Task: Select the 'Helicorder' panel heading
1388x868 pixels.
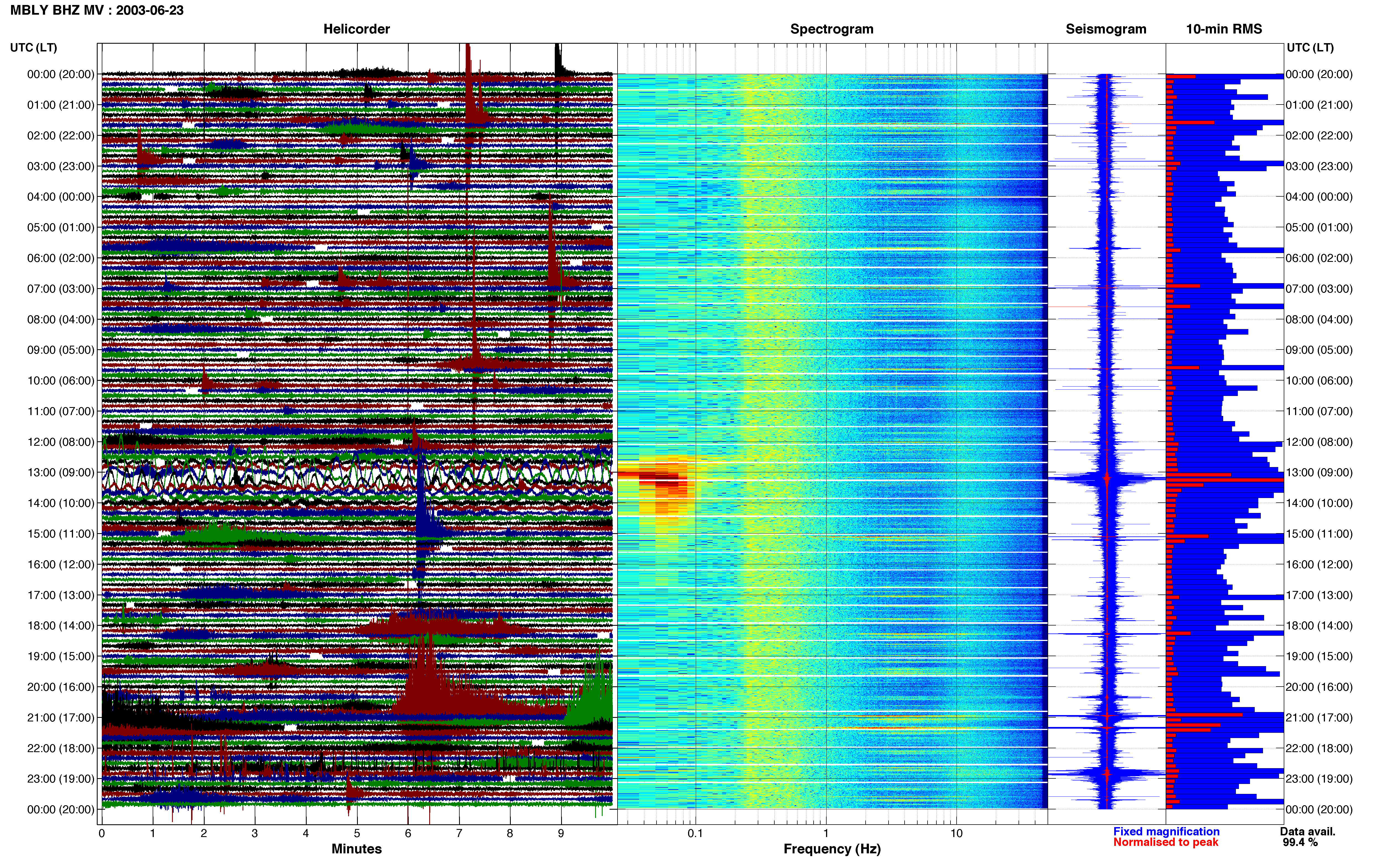Action: tap(356, 29)
